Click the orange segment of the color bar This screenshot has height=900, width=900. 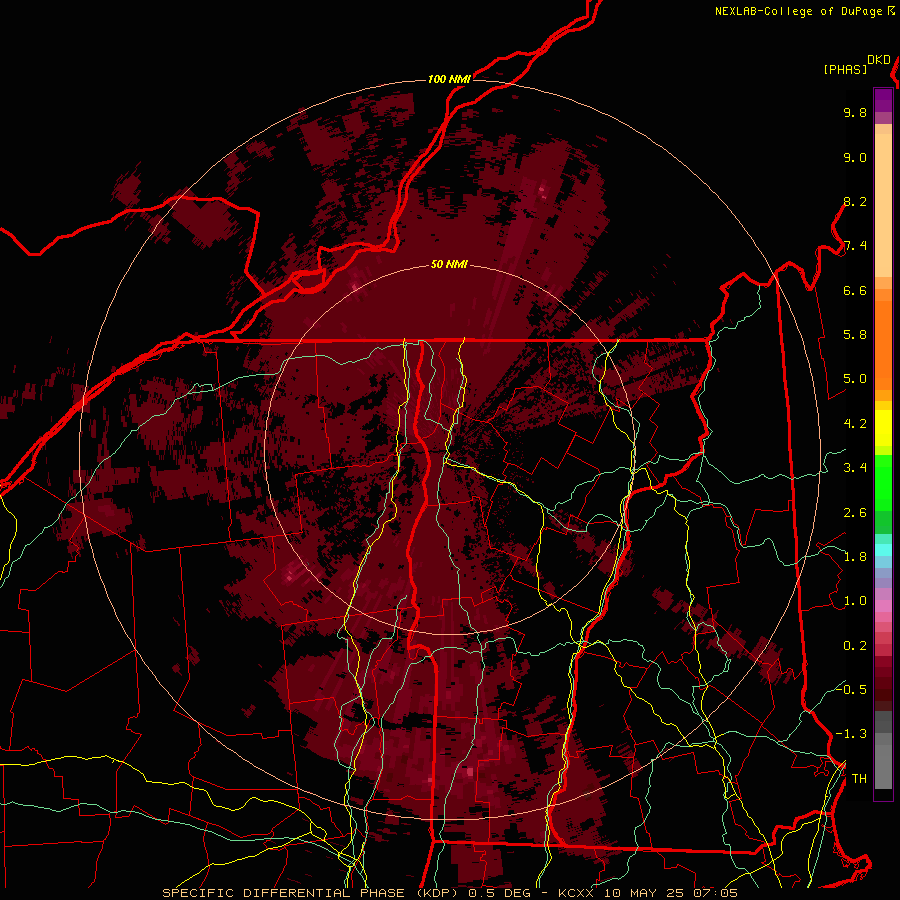tap(883, 344)
